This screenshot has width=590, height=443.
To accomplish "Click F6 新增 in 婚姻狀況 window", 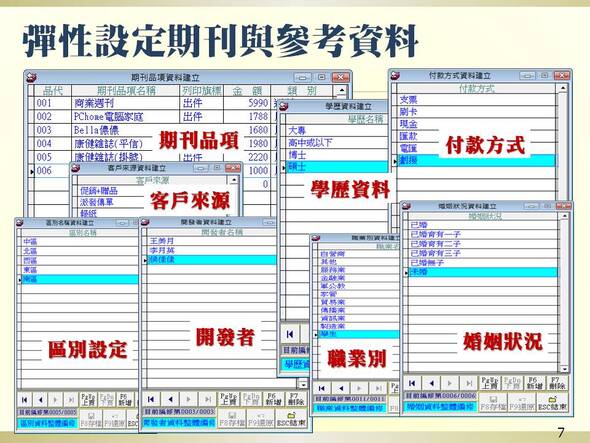I will coord(535,383).
